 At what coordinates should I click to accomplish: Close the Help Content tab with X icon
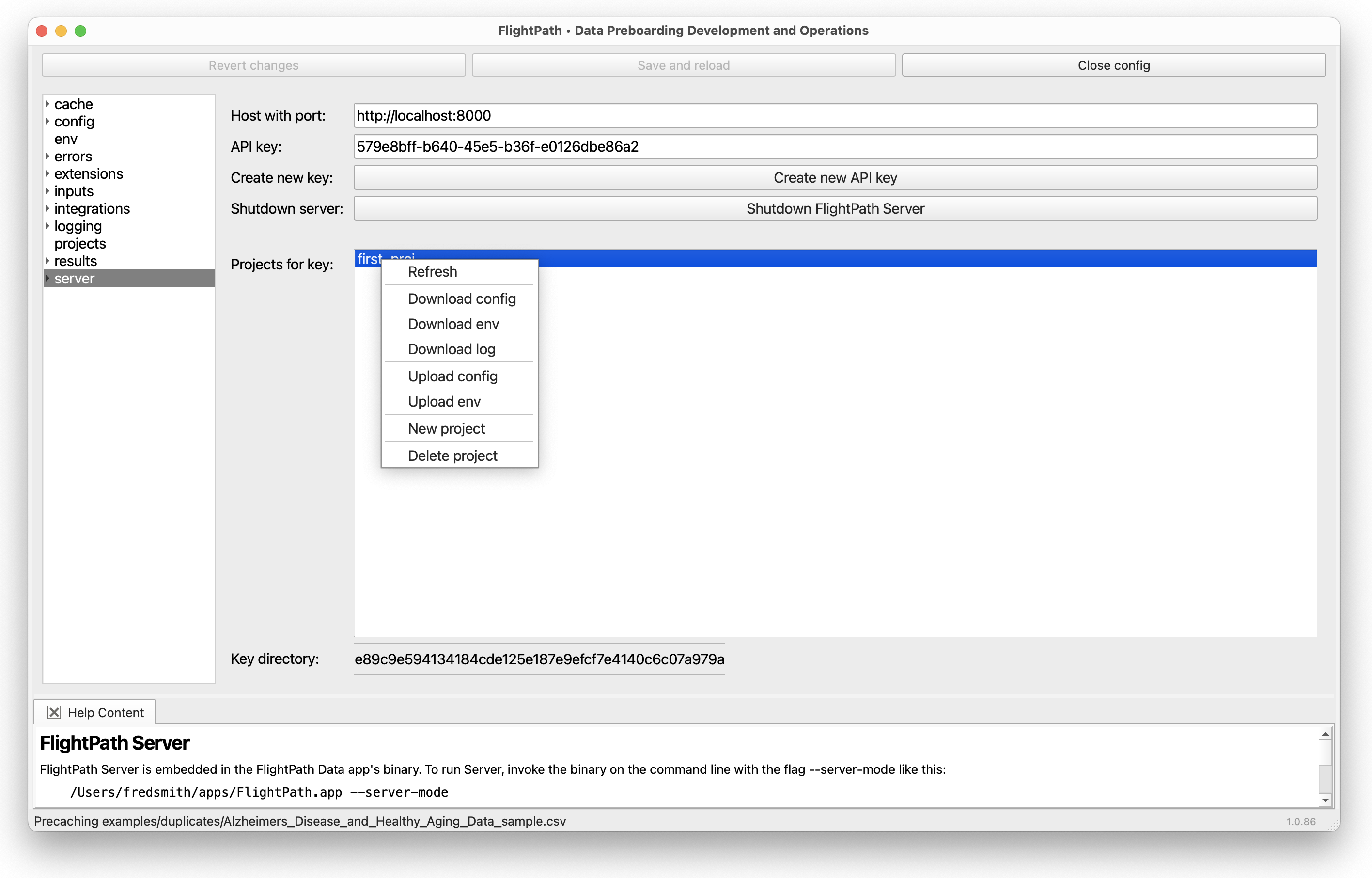pyautogui.click(x=54, y=712)
